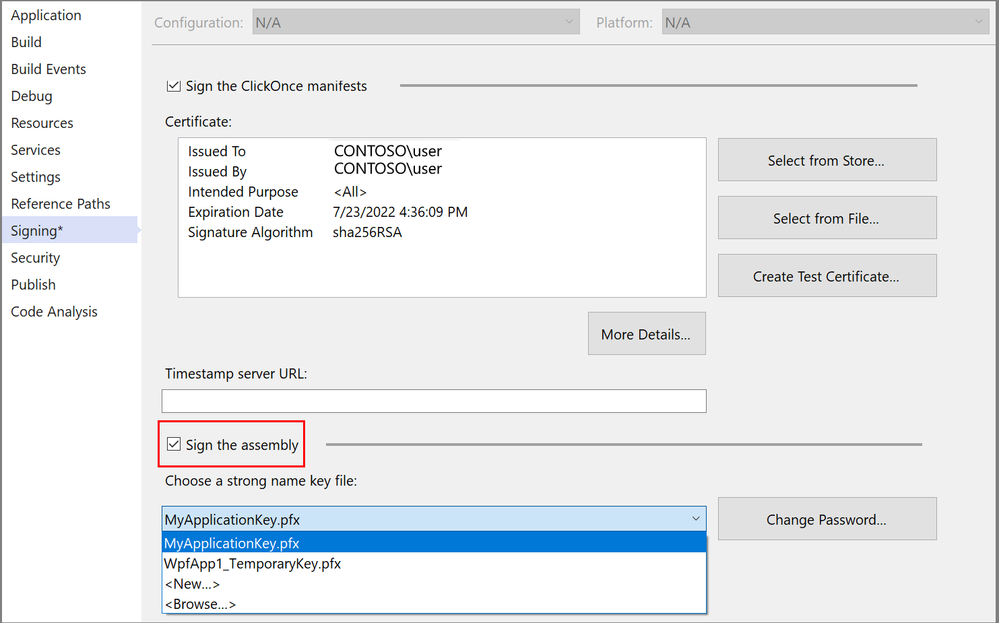The width and height of the screenshot is (999, 623).
Task: Go to the Debug tab
Action: click(32, 96)
